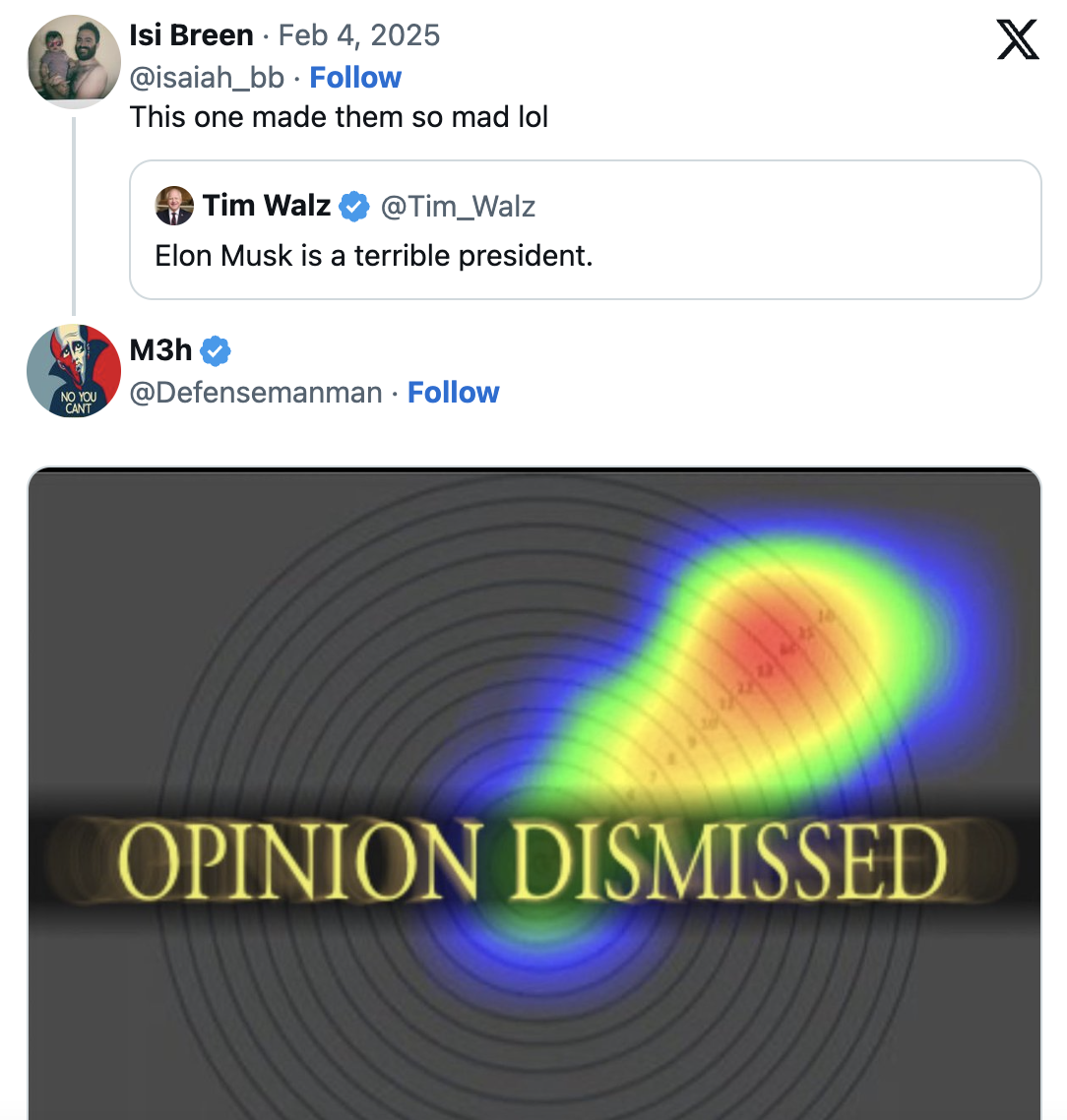
Task: Follow the @Defensemanman account
Action: (x=453, y=393)
